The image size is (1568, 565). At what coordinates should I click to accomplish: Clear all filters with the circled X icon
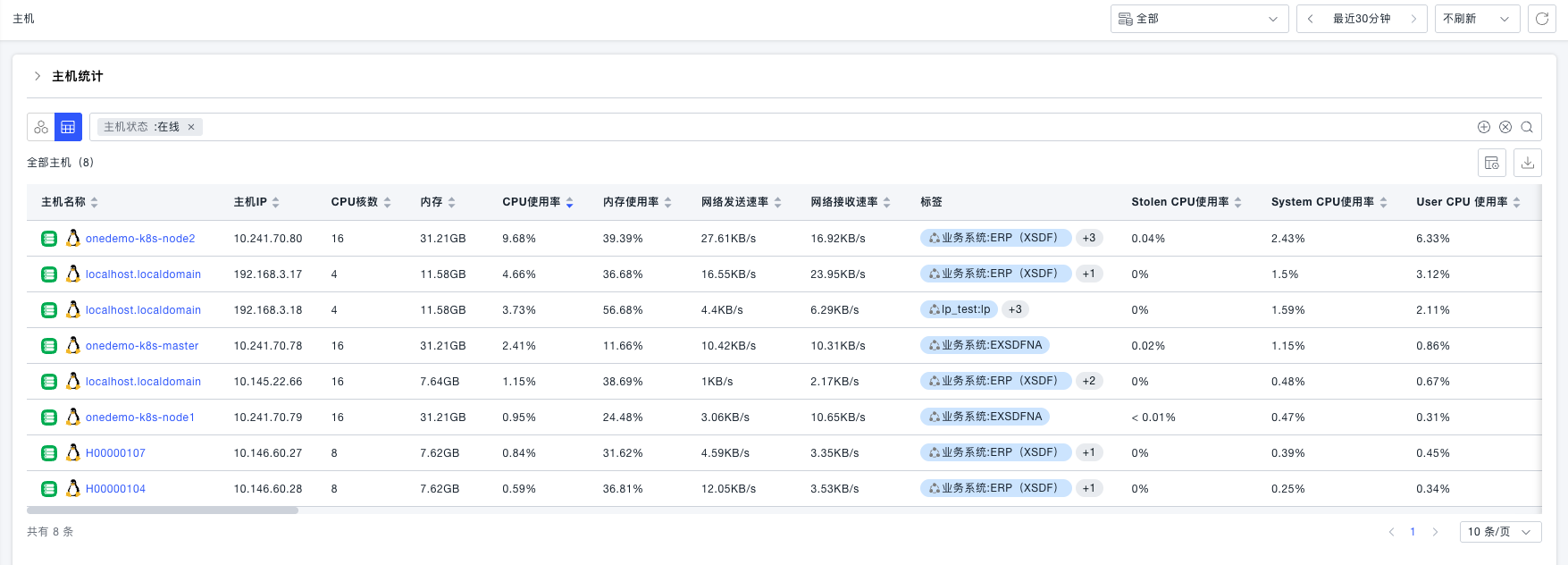[1505, 127]
